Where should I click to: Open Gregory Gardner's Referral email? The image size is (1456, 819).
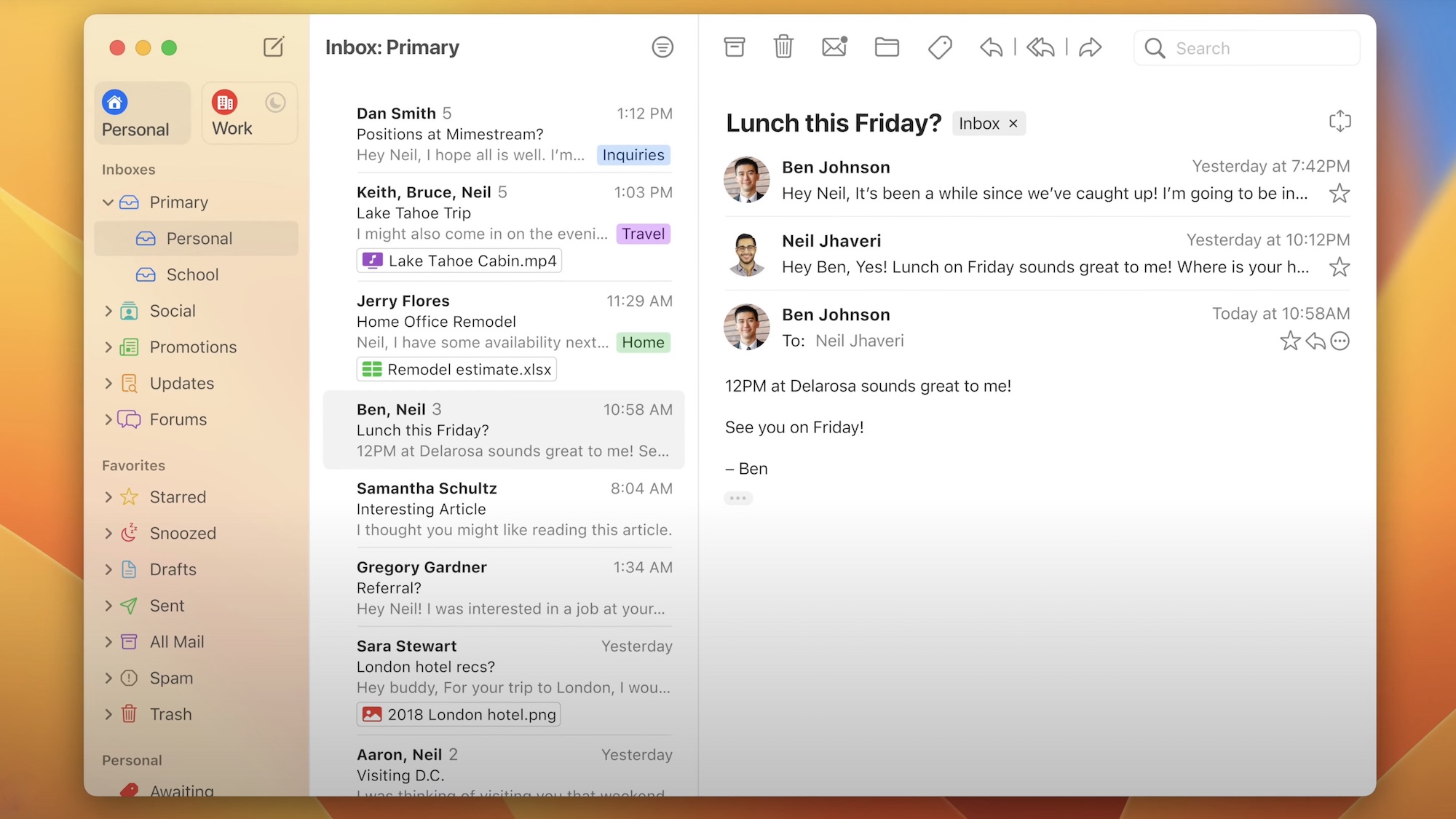504,588
